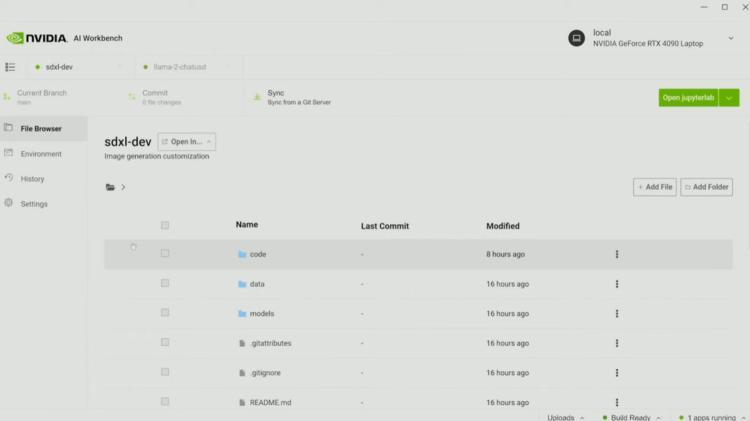Click the local machine icon
This screenshot has height=421, width=750.
[576, 38]
